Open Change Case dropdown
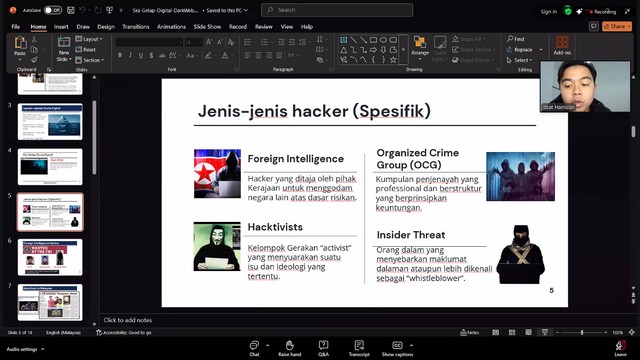This screenshot has width=640, height=360. click(x=191, y=55)
